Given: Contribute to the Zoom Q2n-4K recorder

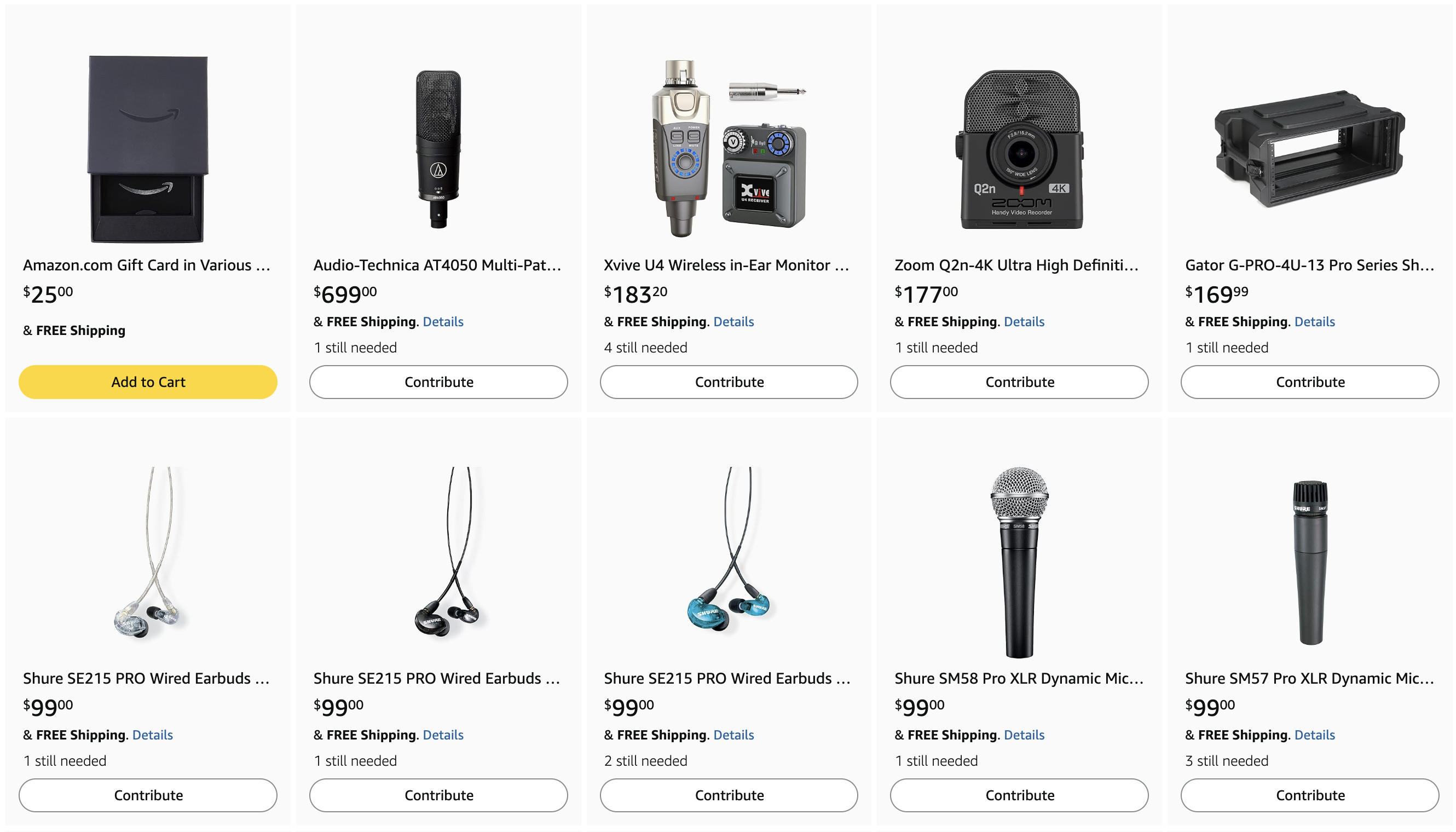Looking at the screenshot, I should [1019, 382].
